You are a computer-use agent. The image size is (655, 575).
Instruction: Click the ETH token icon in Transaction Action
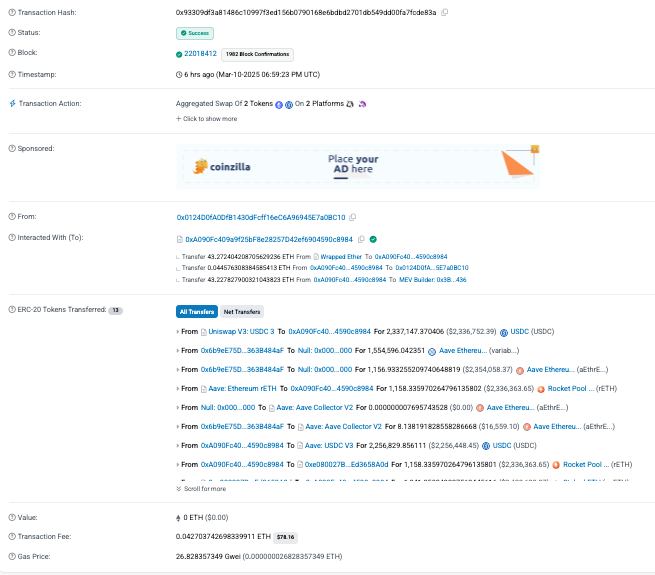coord(279,105)
